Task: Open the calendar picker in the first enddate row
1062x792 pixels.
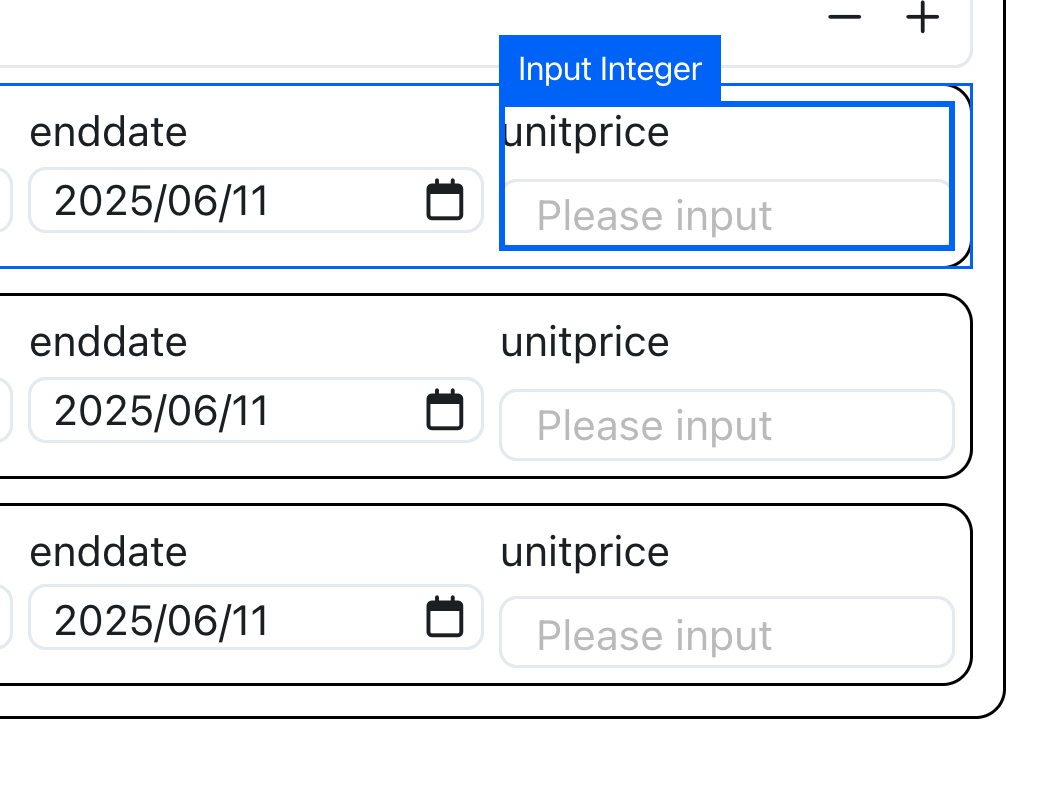Action: coord(445,200)
